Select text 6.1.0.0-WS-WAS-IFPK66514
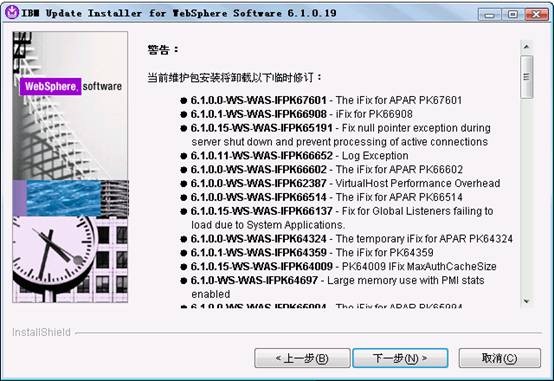Viewport: 554px width, 381px height. pos(258,197)
